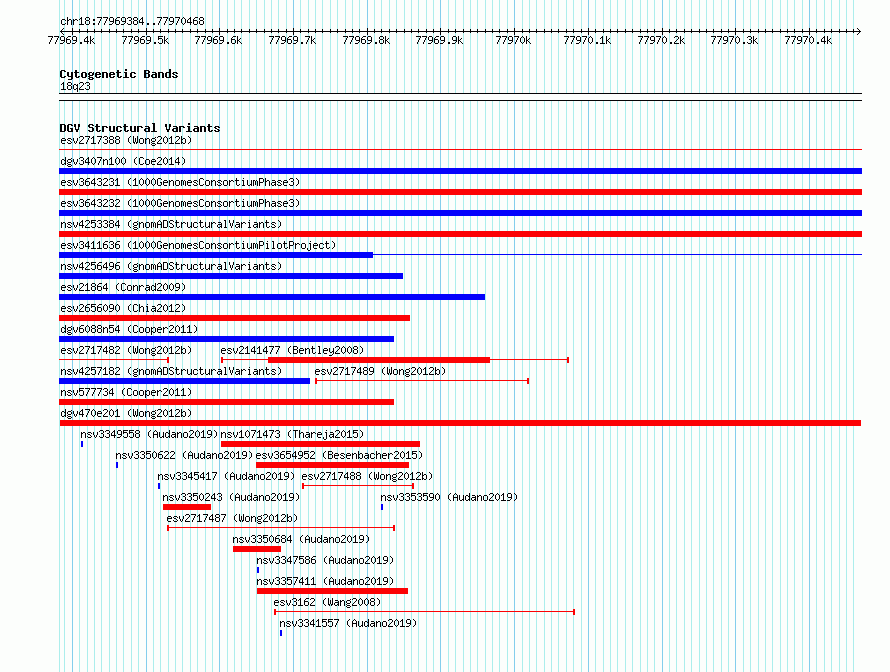Click the small blue marker under nsv3350622
Image resolution: width=890 pixels, height=672 pixels.
pyautogui.click(x=117, y=465)
